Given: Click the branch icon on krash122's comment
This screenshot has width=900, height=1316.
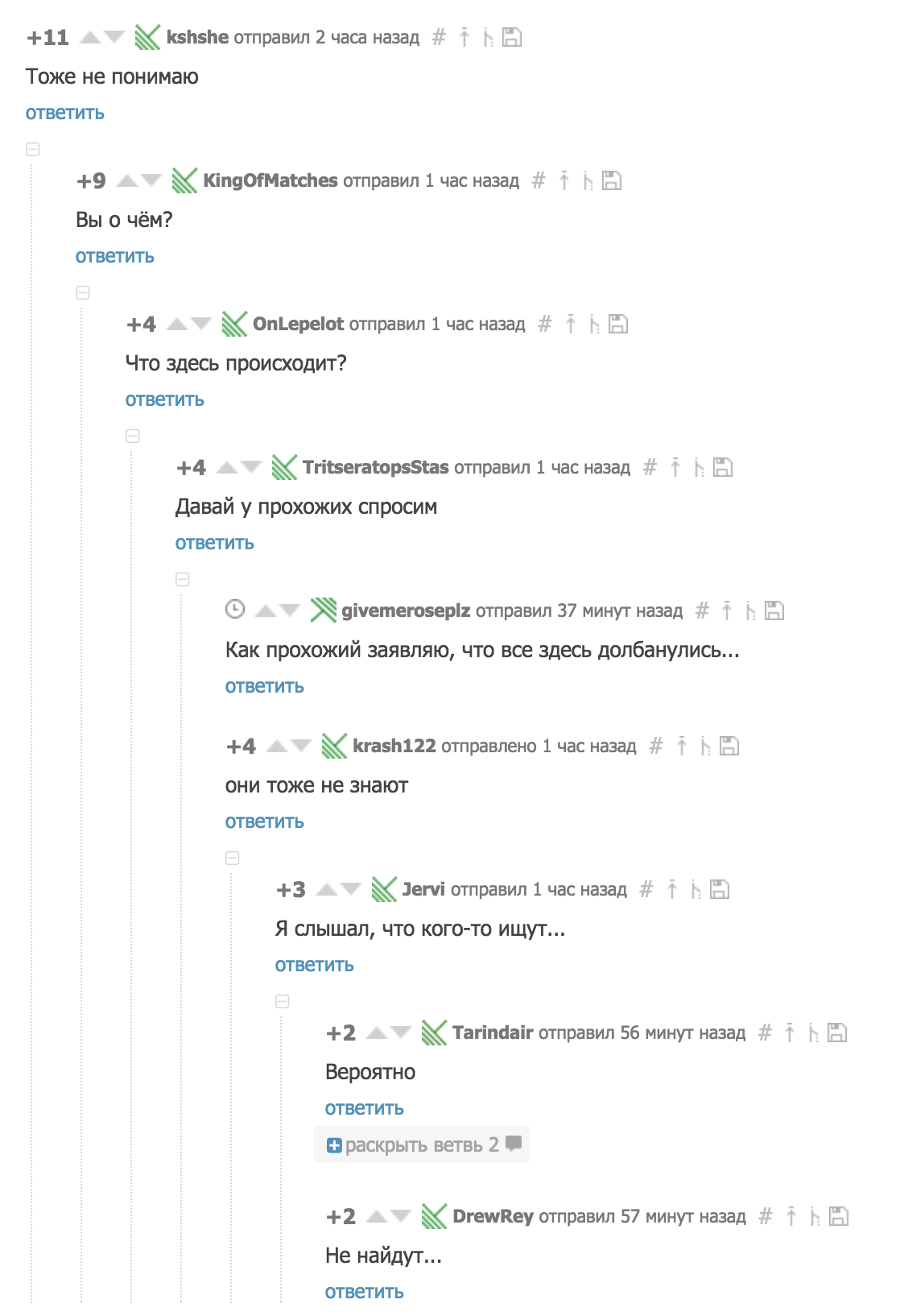Looking at the screenshot, I should pos(705,746).
